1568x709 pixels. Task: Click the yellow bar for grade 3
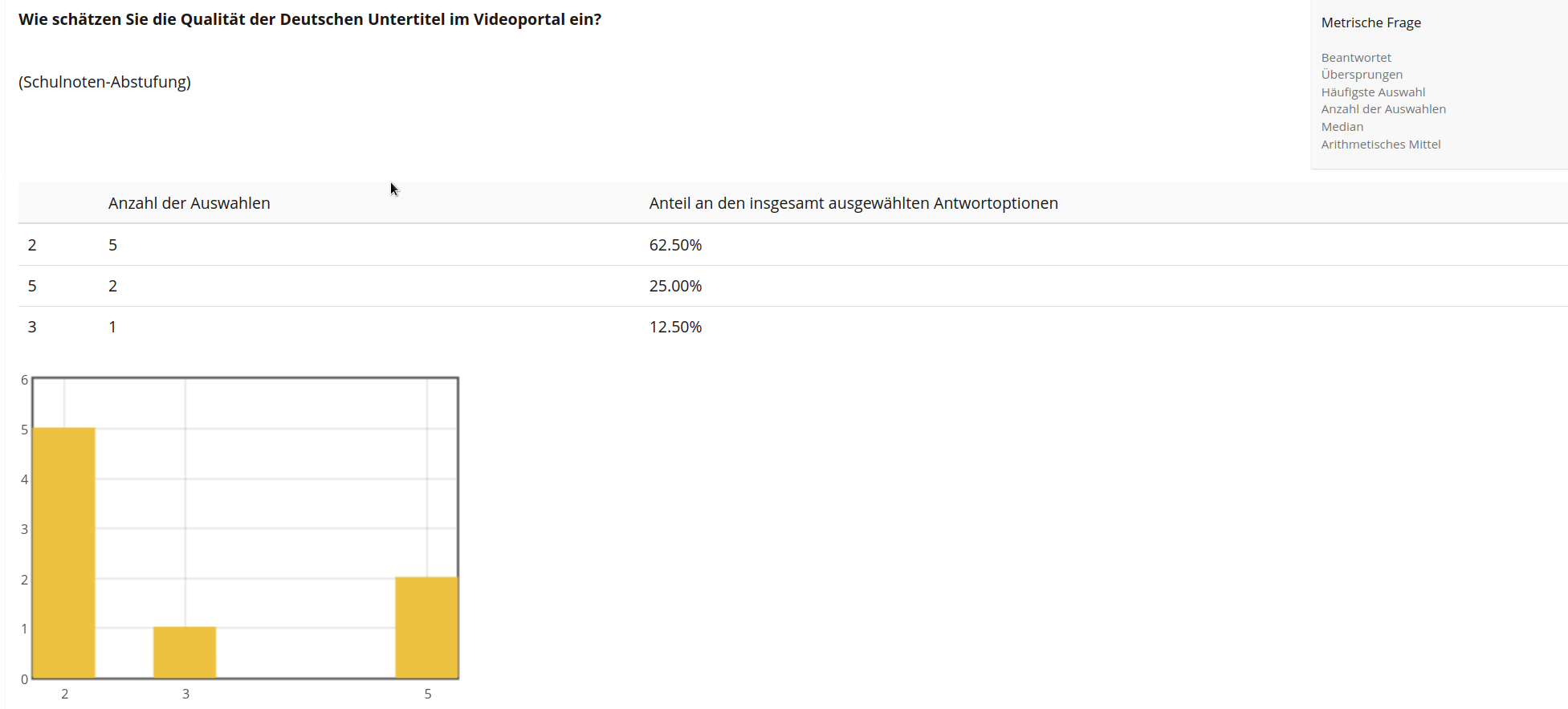coord(185,652)
